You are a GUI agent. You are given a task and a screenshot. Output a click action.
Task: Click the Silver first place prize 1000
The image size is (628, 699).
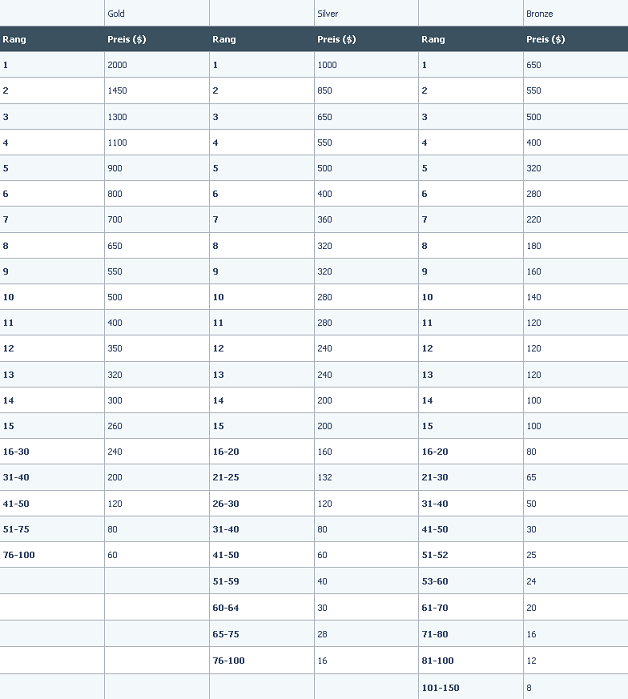tap(327, 65)
